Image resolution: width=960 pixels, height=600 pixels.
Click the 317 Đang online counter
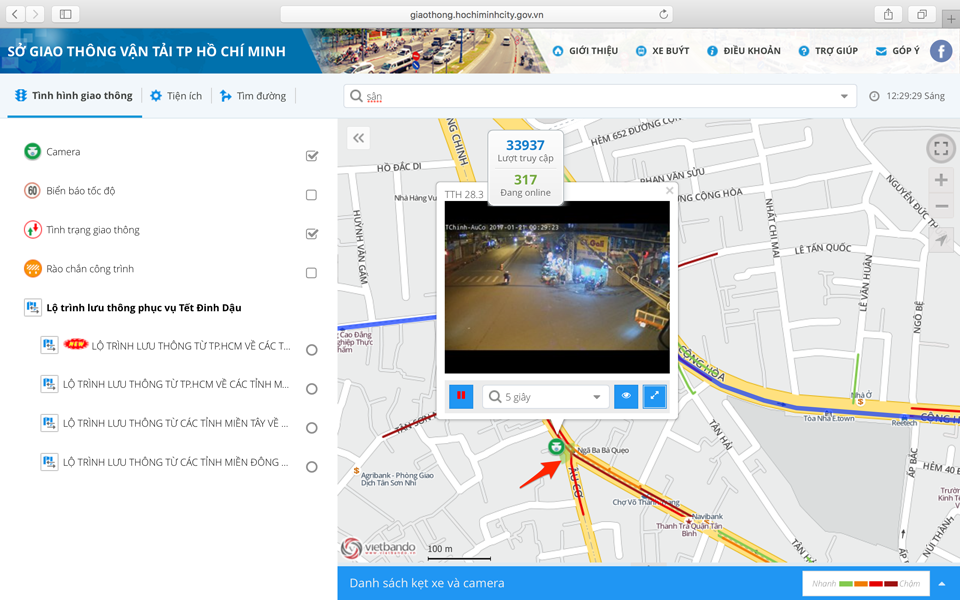[x=525, y=185]
